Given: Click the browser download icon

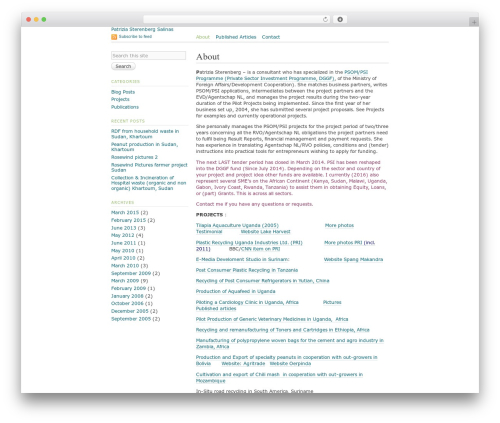Looking at the screenshot, I should coord(340,19).
